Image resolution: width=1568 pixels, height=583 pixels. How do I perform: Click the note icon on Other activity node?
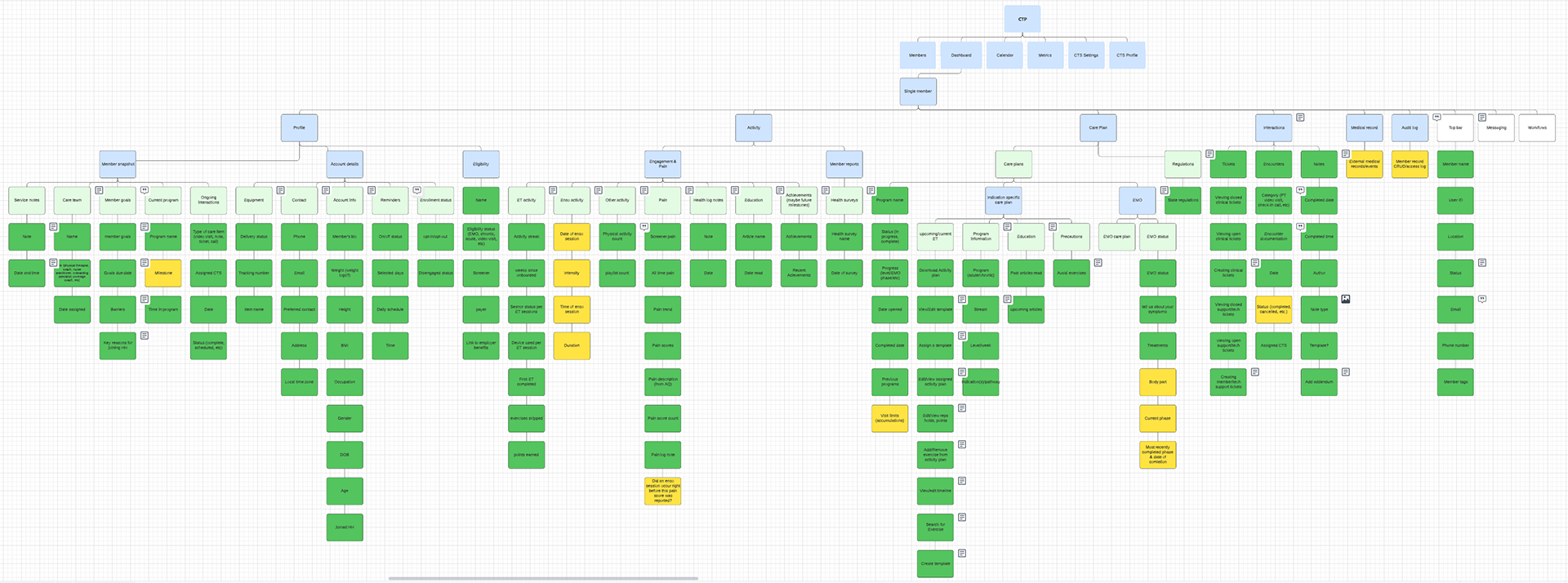click(599, 190)
